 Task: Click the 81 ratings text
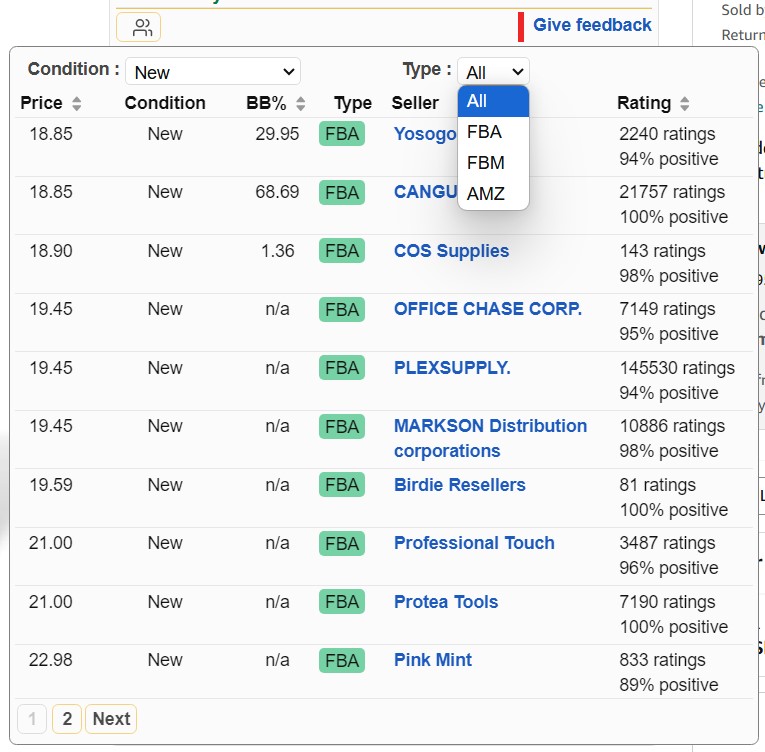point(657,485)
